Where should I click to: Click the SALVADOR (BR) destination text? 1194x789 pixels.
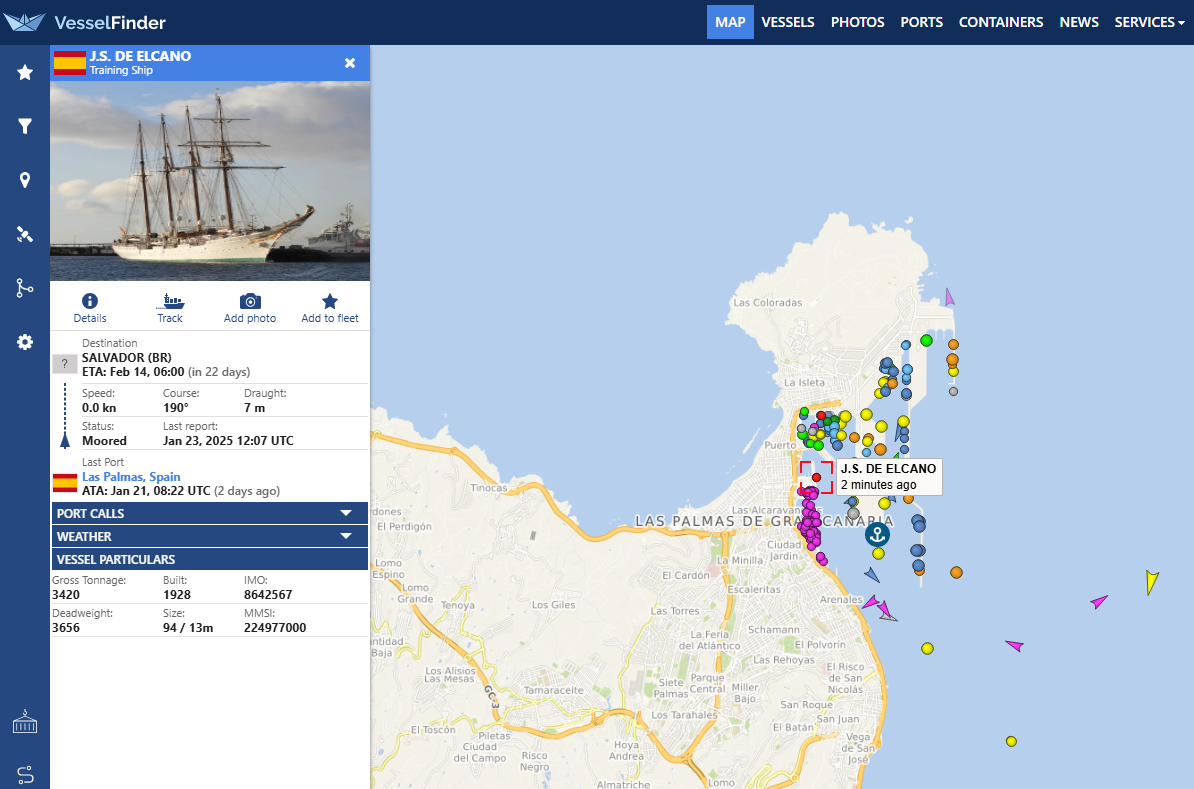(x=126, y=357)
